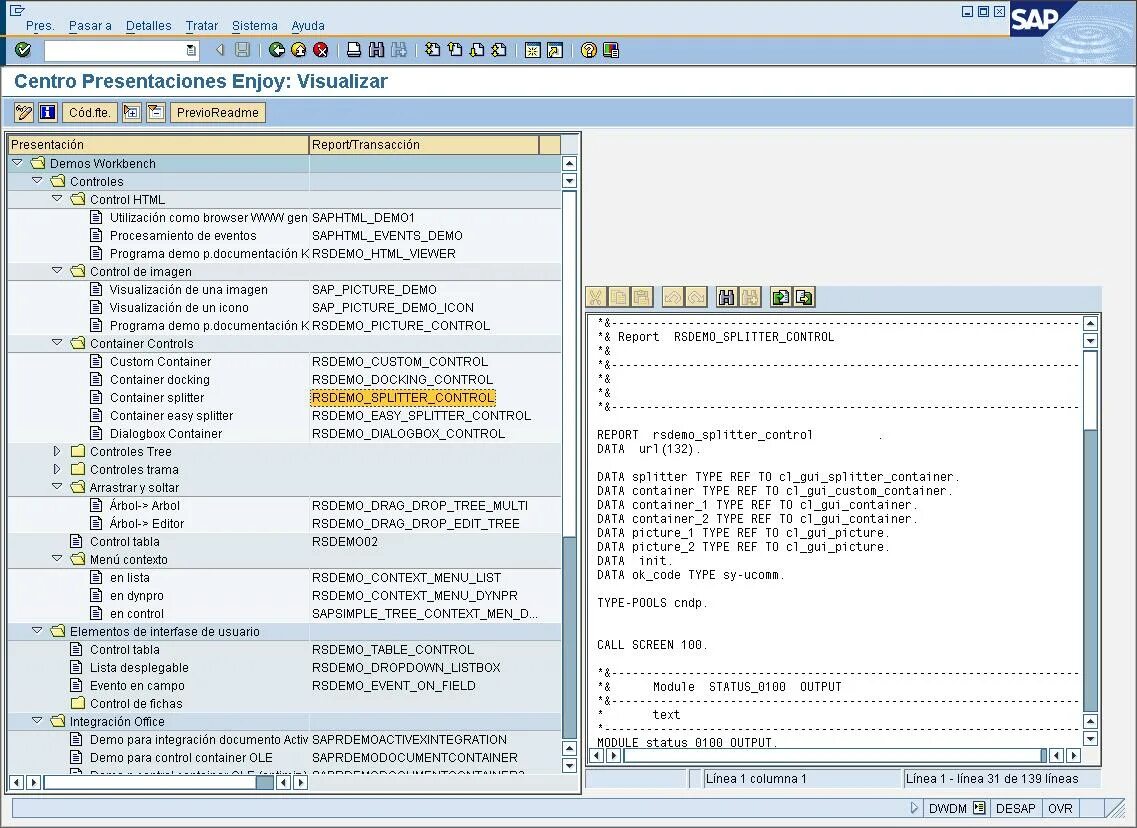The width and height of the screenshot is (1137, 828).
Task: Open the Tratar menu
Action: click(x=202, y=25)
